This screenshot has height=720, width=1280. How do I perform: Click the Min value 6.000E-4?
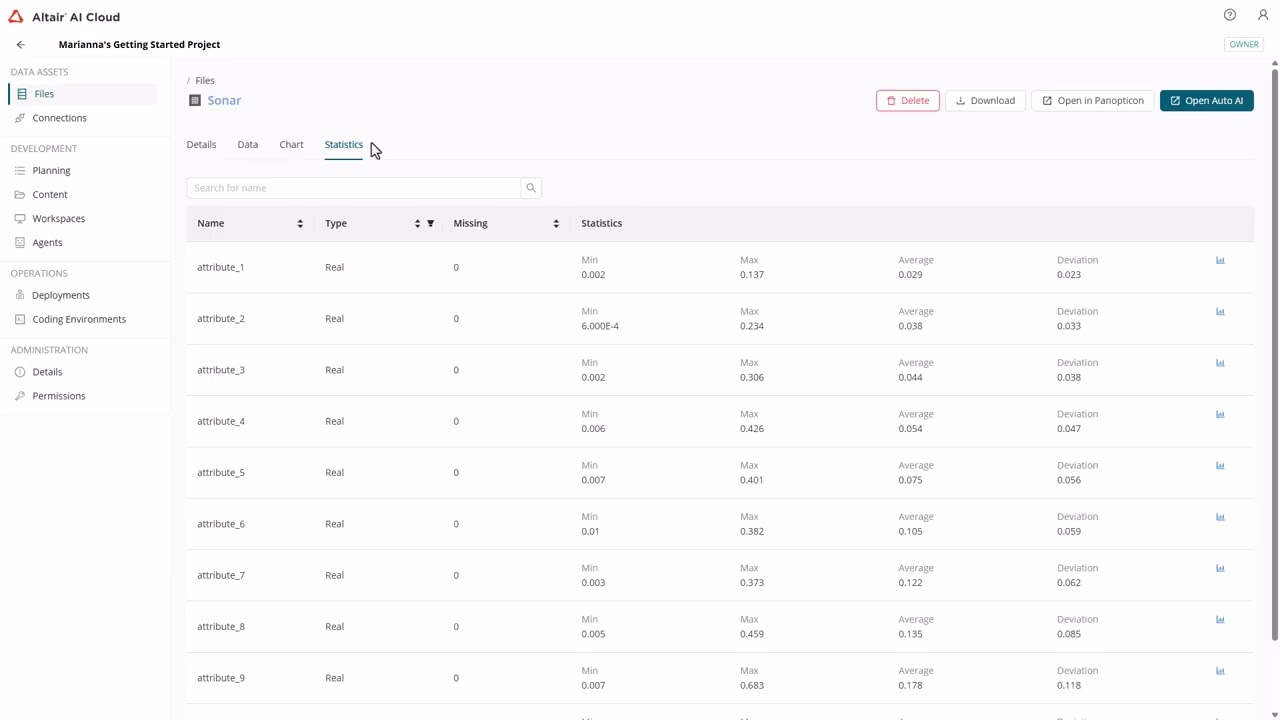600,326
